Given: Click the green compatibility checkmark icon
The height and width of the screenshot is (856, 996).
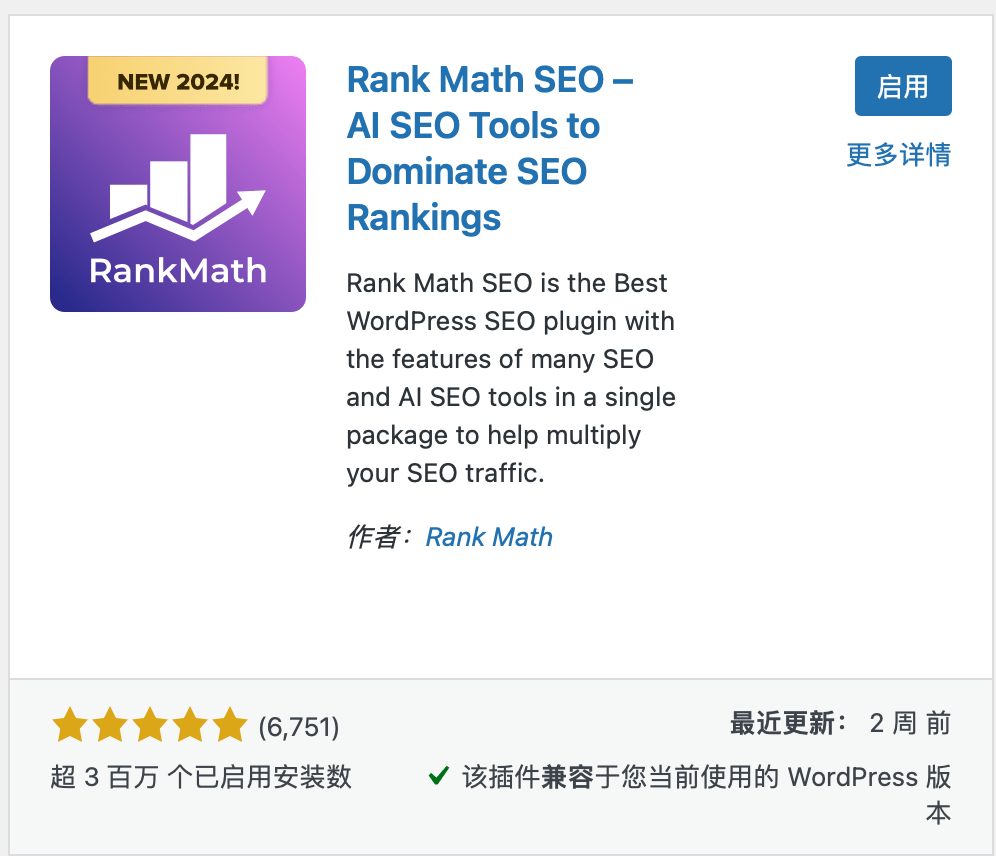Looking at the screenshot, I should [x=439, y=775].
